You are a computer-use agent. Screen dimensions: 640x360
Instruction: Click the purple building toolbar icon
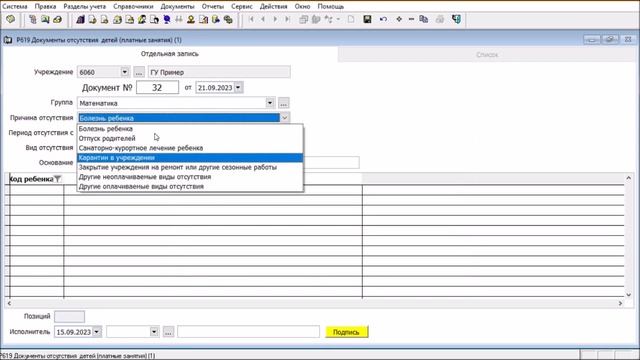[x=80, y=20]
